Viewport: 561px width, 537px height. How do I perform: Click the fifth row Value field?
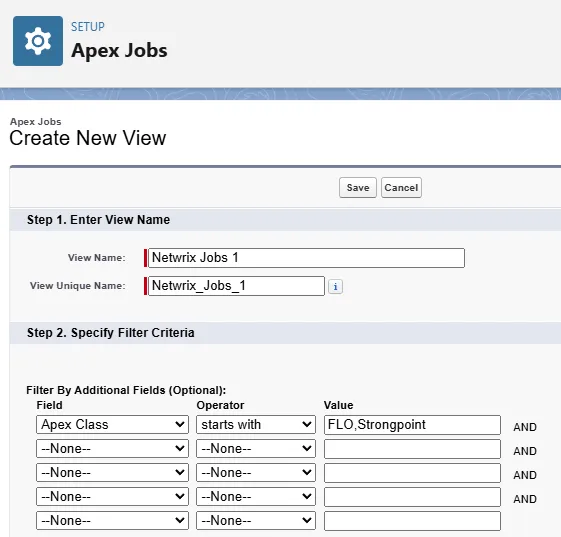pos(412,521)
